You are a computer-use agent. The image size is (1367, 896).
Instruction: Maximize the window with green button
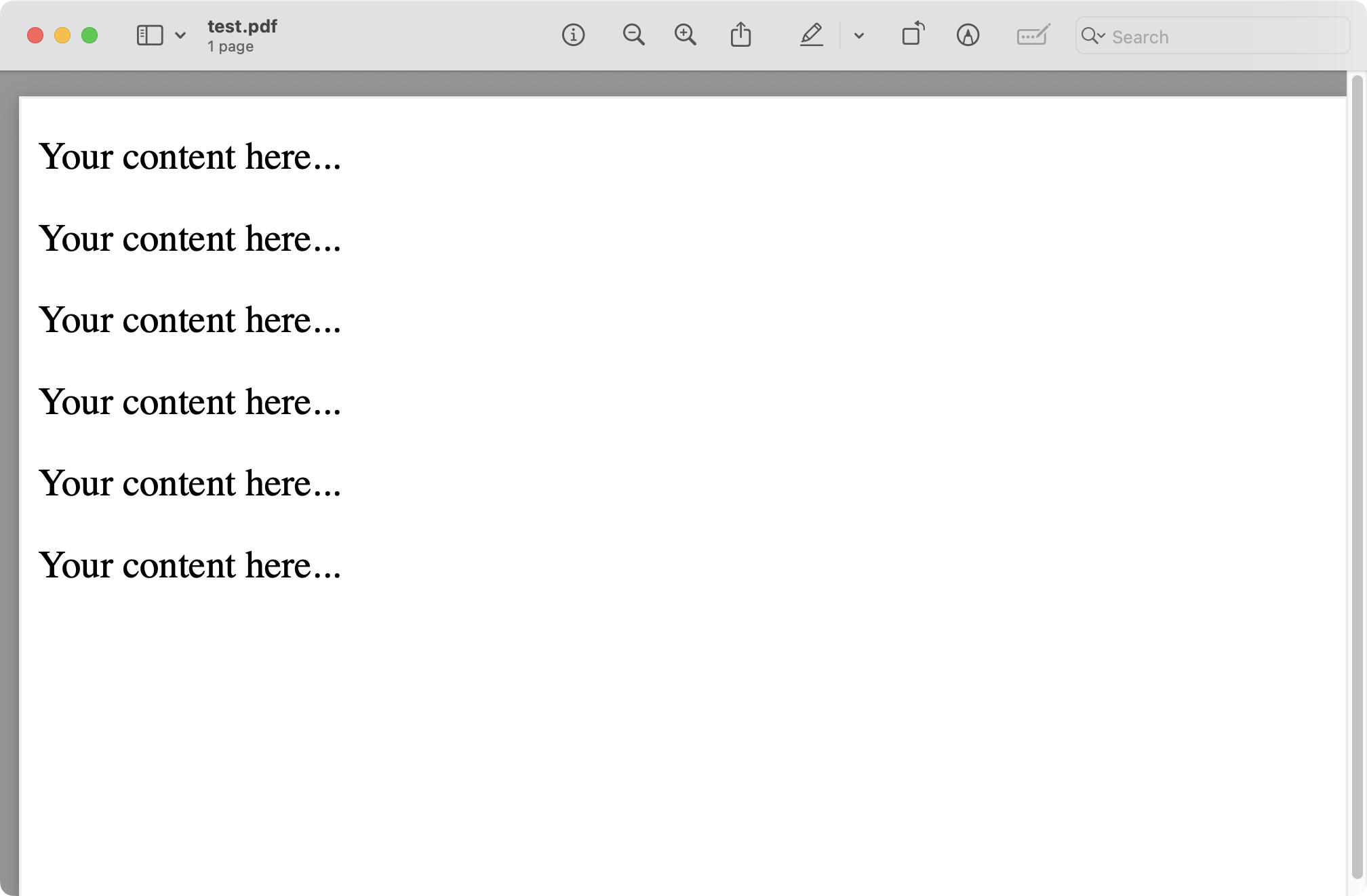pyautogui.click(x=90, y=35)
